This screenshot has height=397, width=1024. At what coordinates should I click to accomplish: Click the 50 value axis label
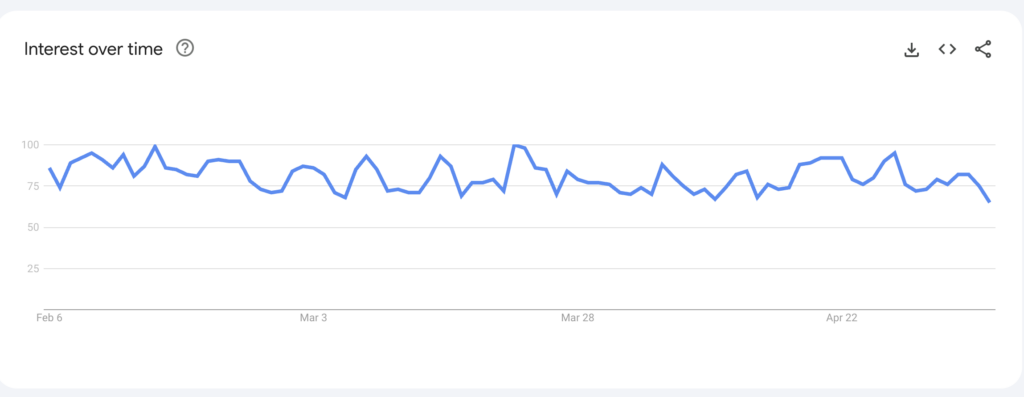pos(33,227)
